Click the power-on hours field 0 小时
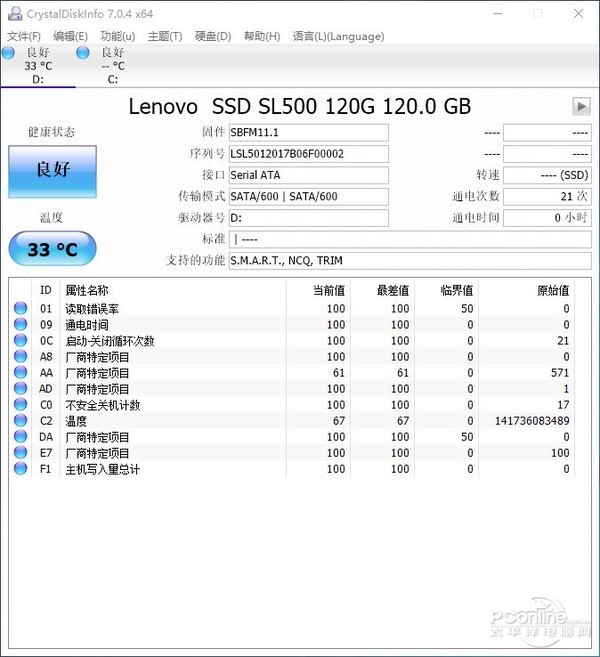Viewport: 600px width, 657px height. coord(547,218)
